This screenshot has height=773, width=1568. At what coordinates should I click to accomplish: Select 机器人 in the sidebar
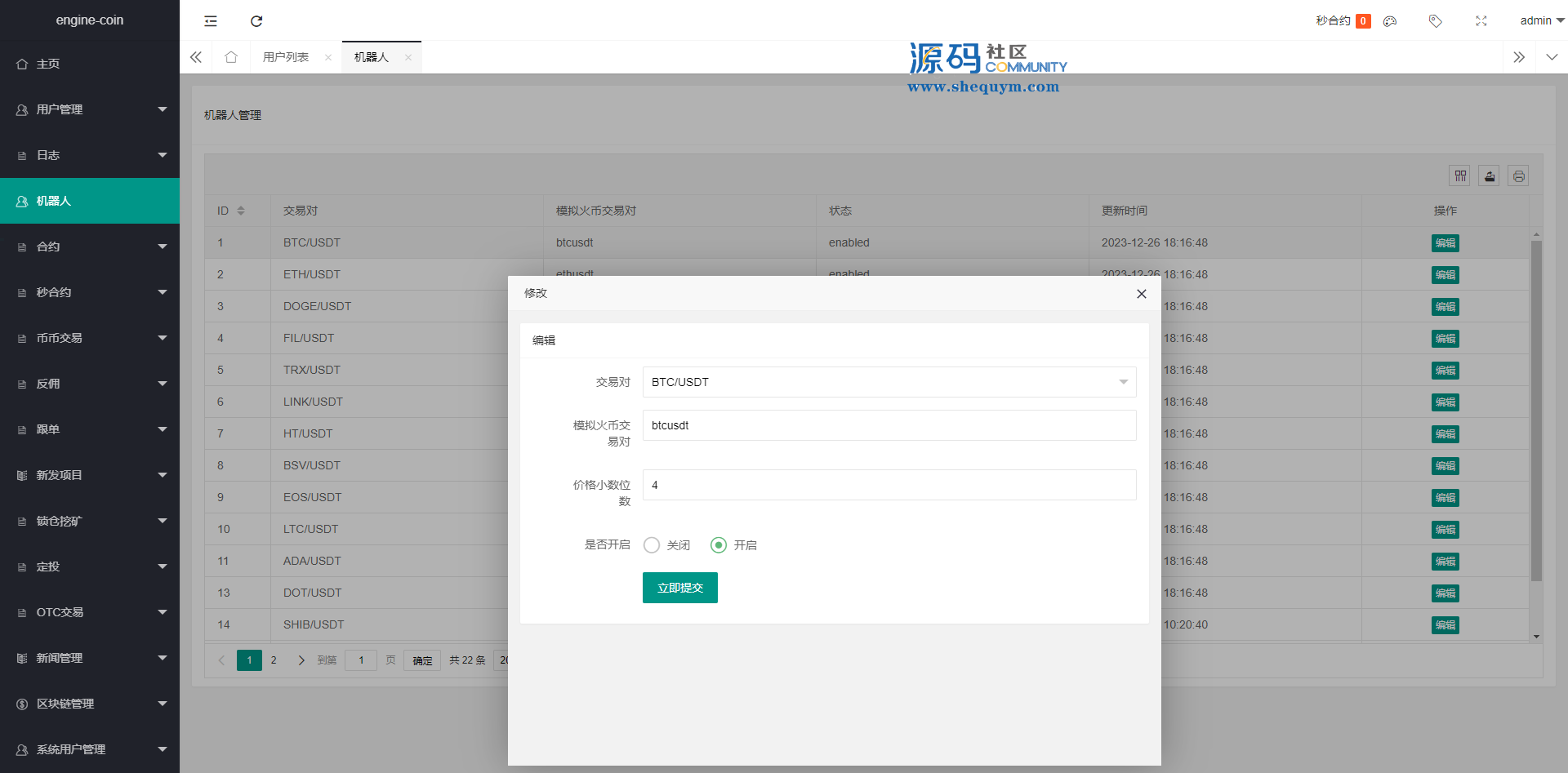pyautogui.click(x=90, y=201)
